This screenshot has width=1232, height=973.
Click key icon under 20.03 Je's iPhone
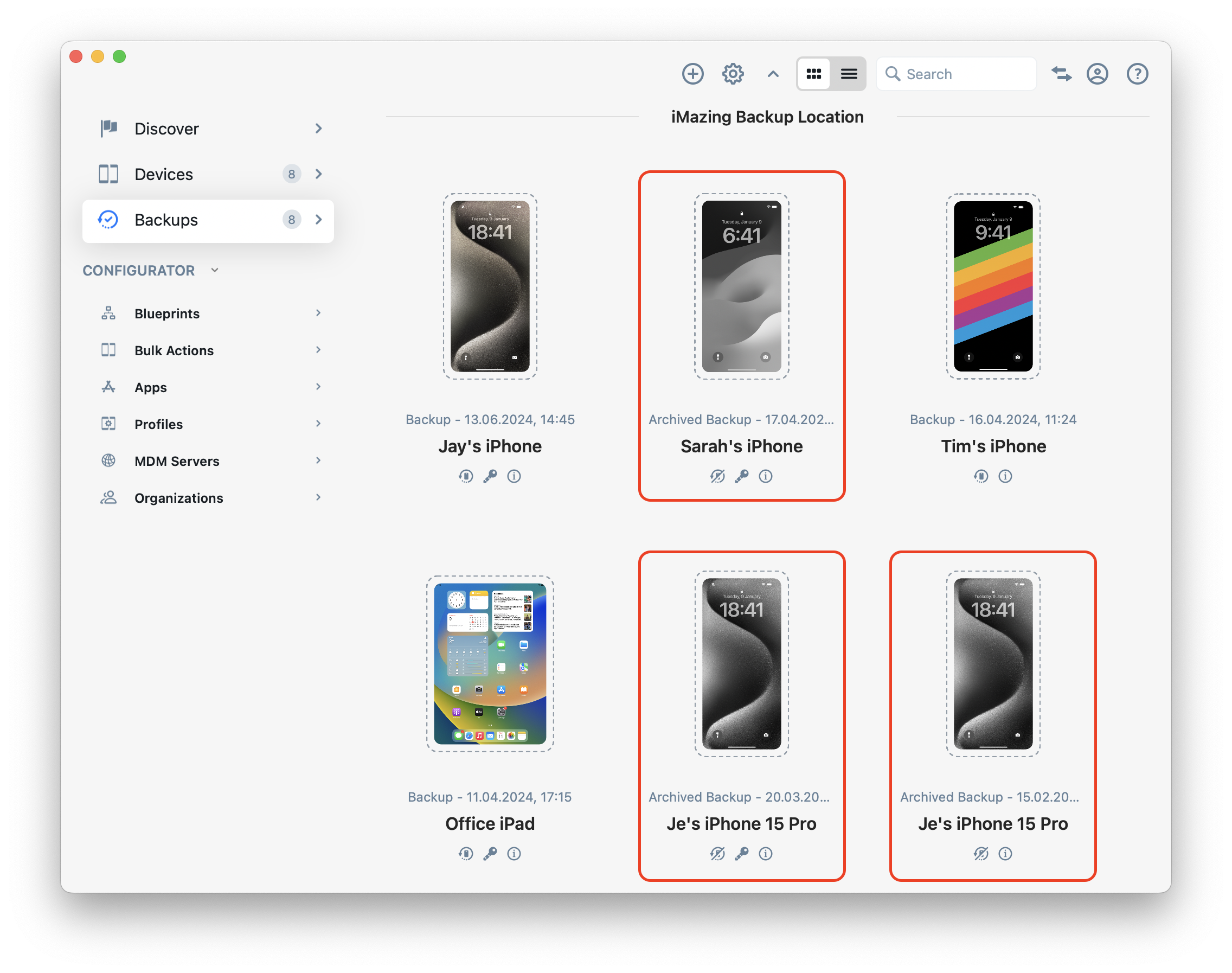click(x=742, y=853)
